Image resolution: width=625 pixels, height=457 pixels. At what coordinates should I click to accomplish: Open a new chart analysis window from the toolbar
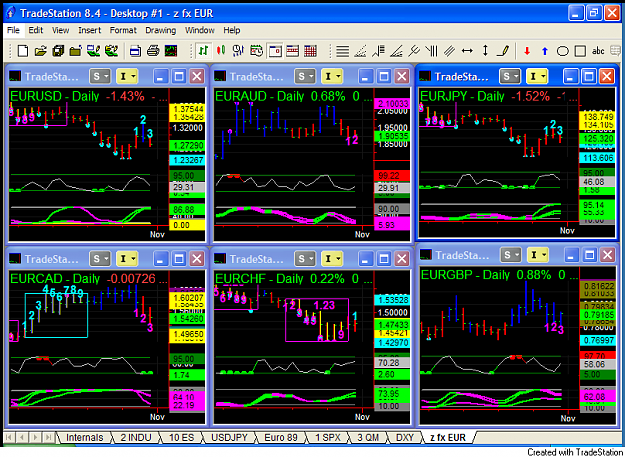[x=171, y=51]
